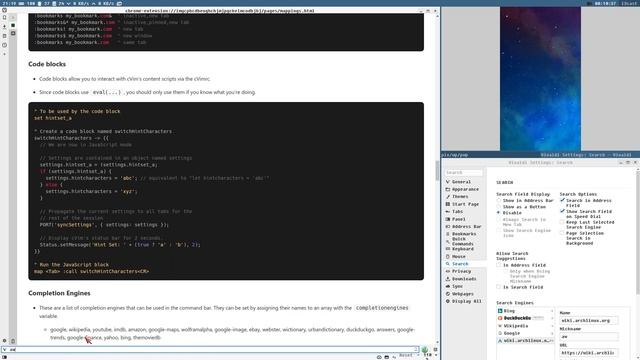Viewport: 640px width, 360px height.
Task: Open Privacy settings section
Action: [x=461, y=271]
